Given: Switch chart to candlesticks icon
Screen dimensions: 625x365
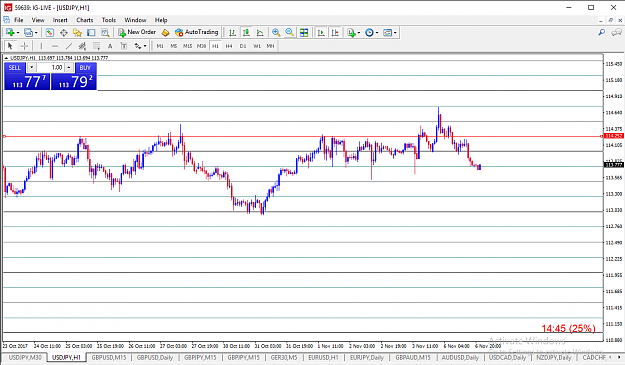Looking at the screenshot, I should (x=246, y=33).
